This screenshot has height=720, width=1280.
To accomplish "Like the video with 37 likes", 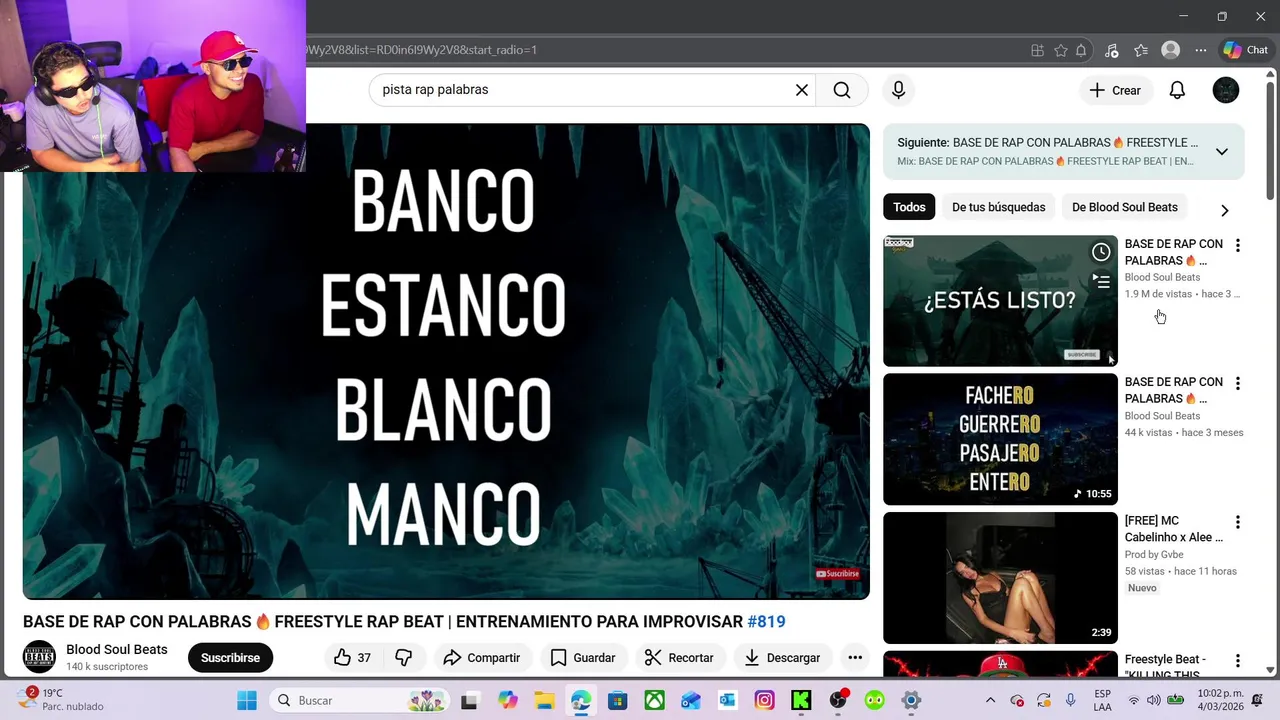I will [352, 658].
